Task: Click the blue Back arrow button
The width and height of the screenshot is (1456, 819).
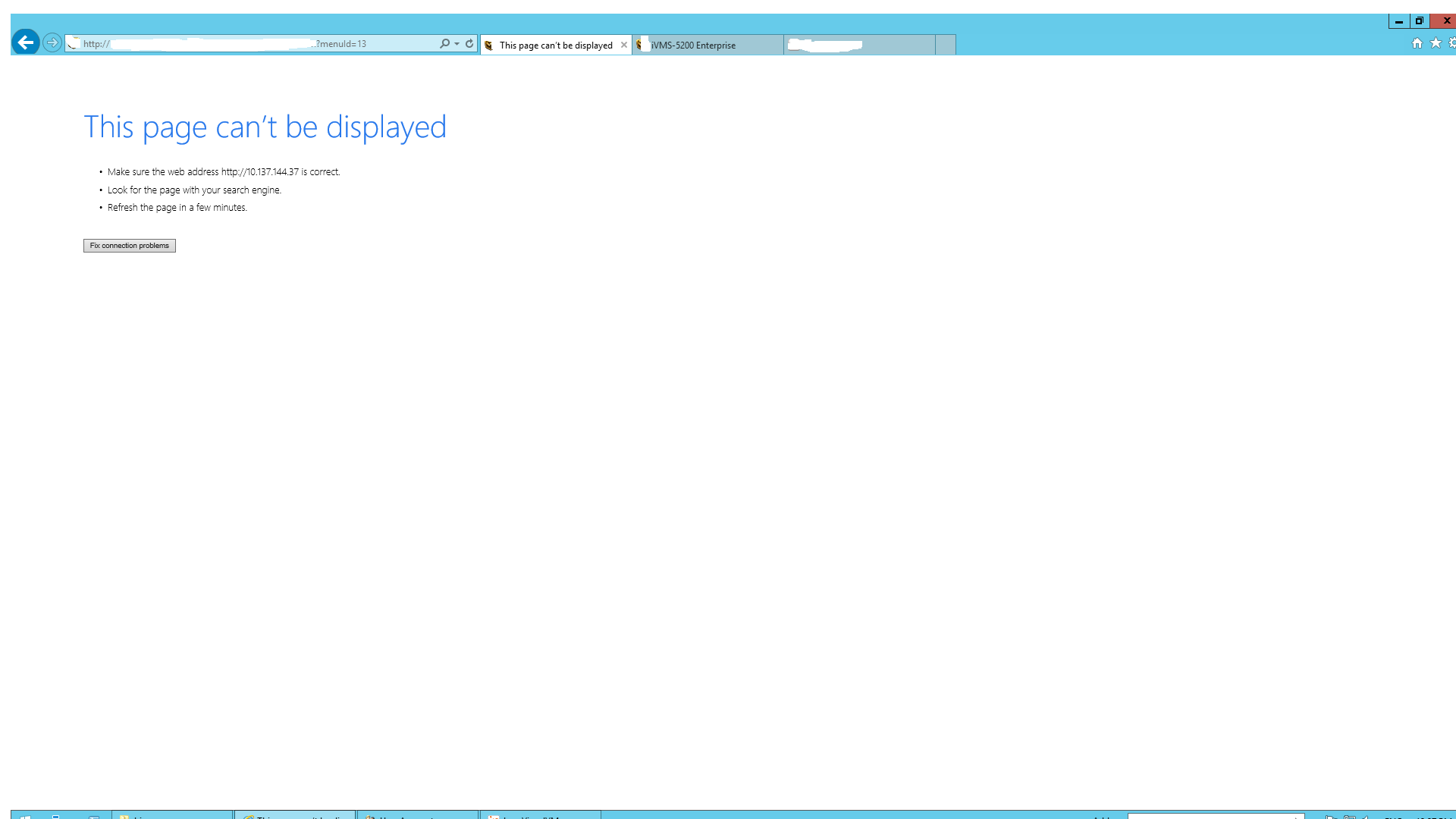Action: (26, 42)
